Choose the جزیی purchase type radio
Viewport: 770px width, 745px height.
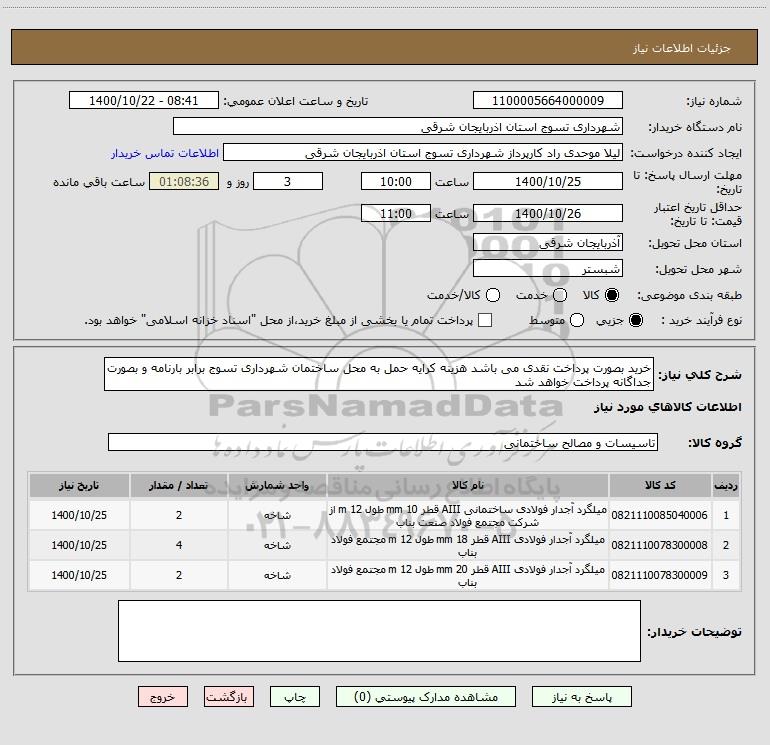pos(635,320)
